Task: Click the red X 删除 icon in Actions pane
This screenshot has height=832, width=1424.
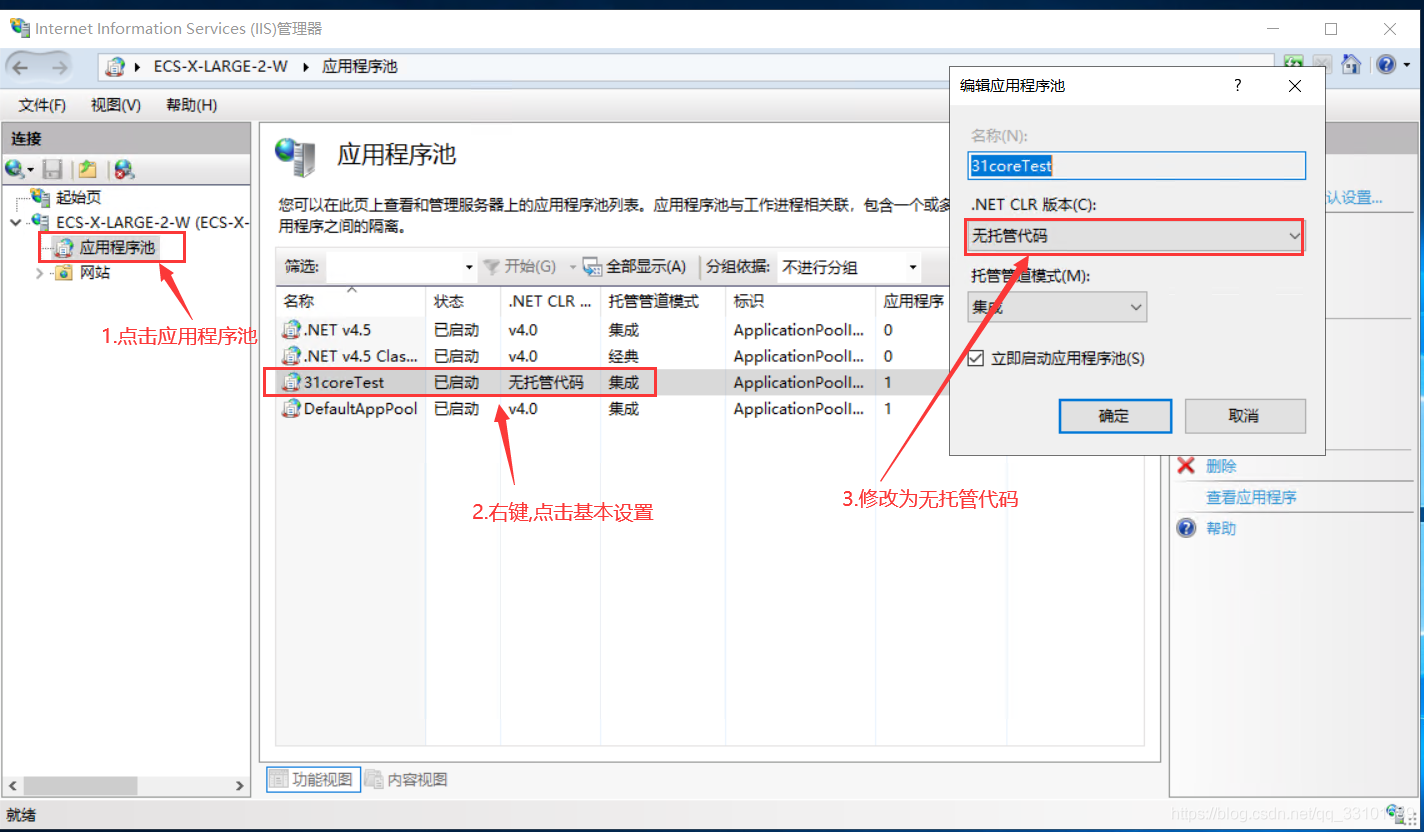Action: (x=1187, y=465)
